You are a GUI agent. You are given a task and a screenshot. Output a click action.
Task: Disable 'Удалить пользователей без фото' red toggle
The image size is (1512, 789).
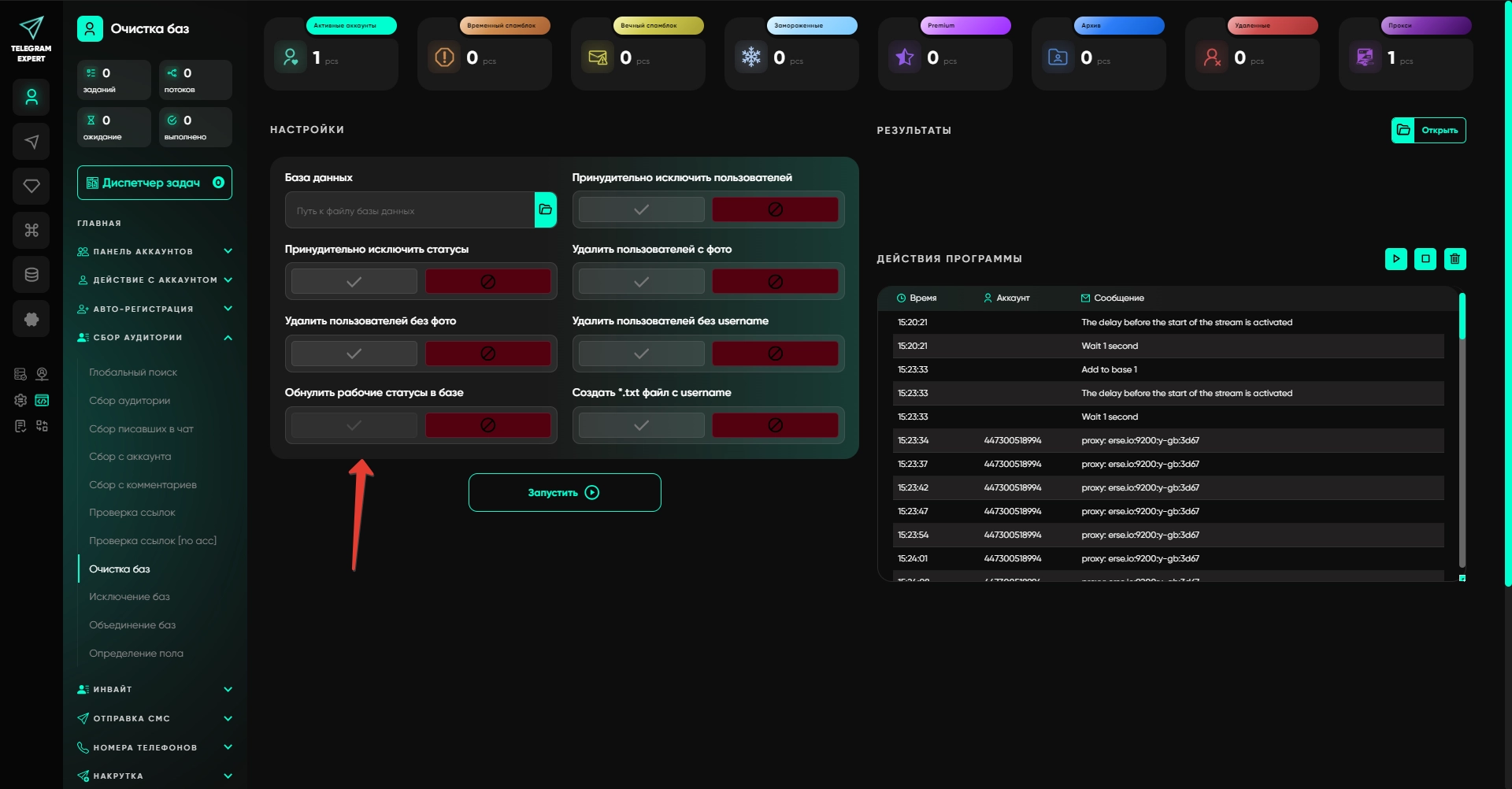(x=488, y=354)
